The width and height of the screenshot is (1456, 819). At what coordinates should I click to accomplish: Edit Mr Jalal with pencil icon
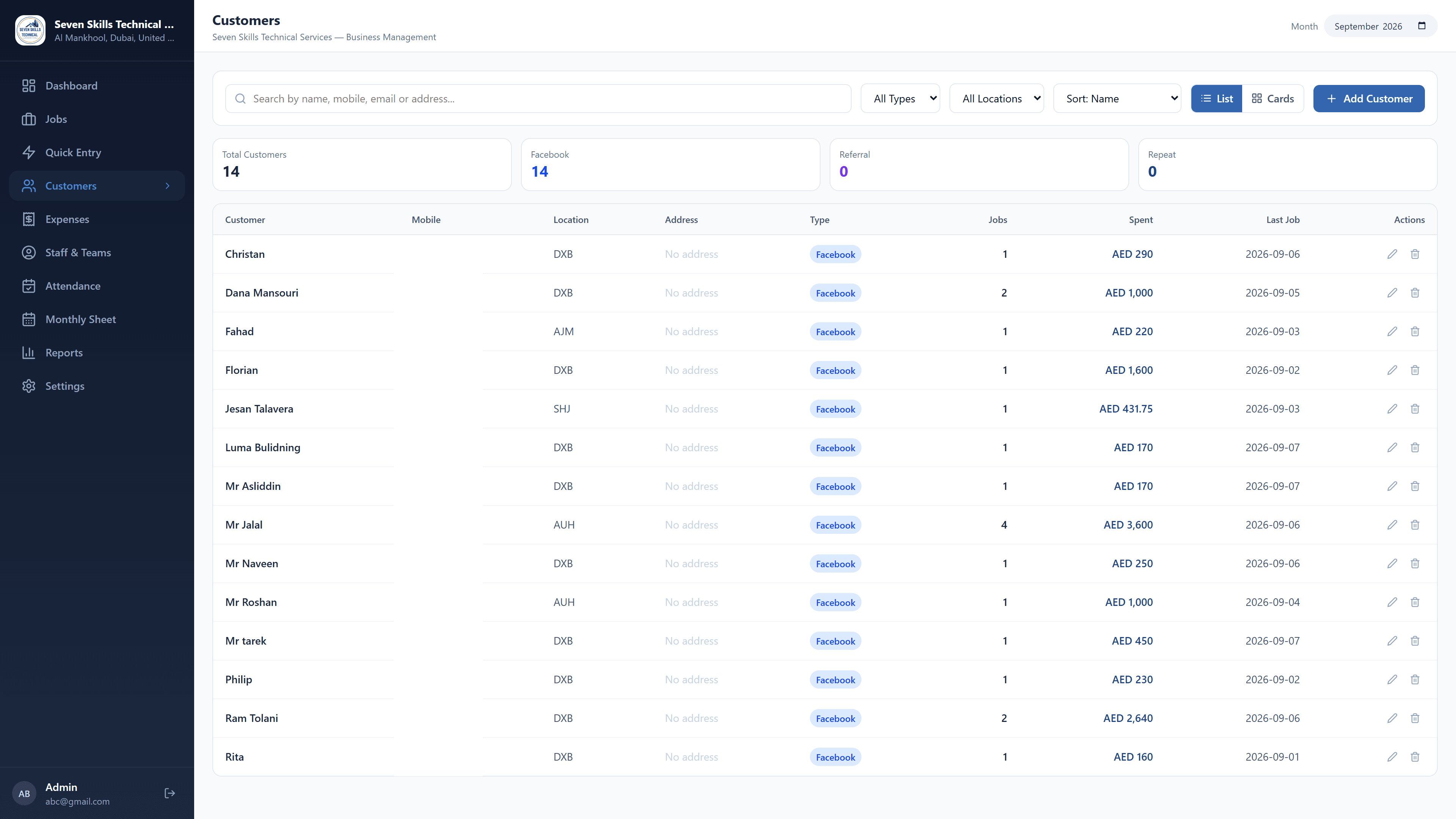pyautogui.click(x=1392, y=525)
